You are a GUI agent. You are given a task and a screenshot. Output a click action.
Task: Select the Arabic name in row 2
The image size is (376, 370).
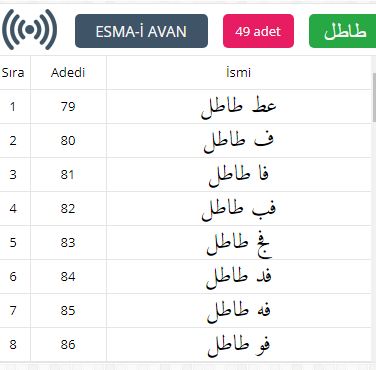point(239,141)
